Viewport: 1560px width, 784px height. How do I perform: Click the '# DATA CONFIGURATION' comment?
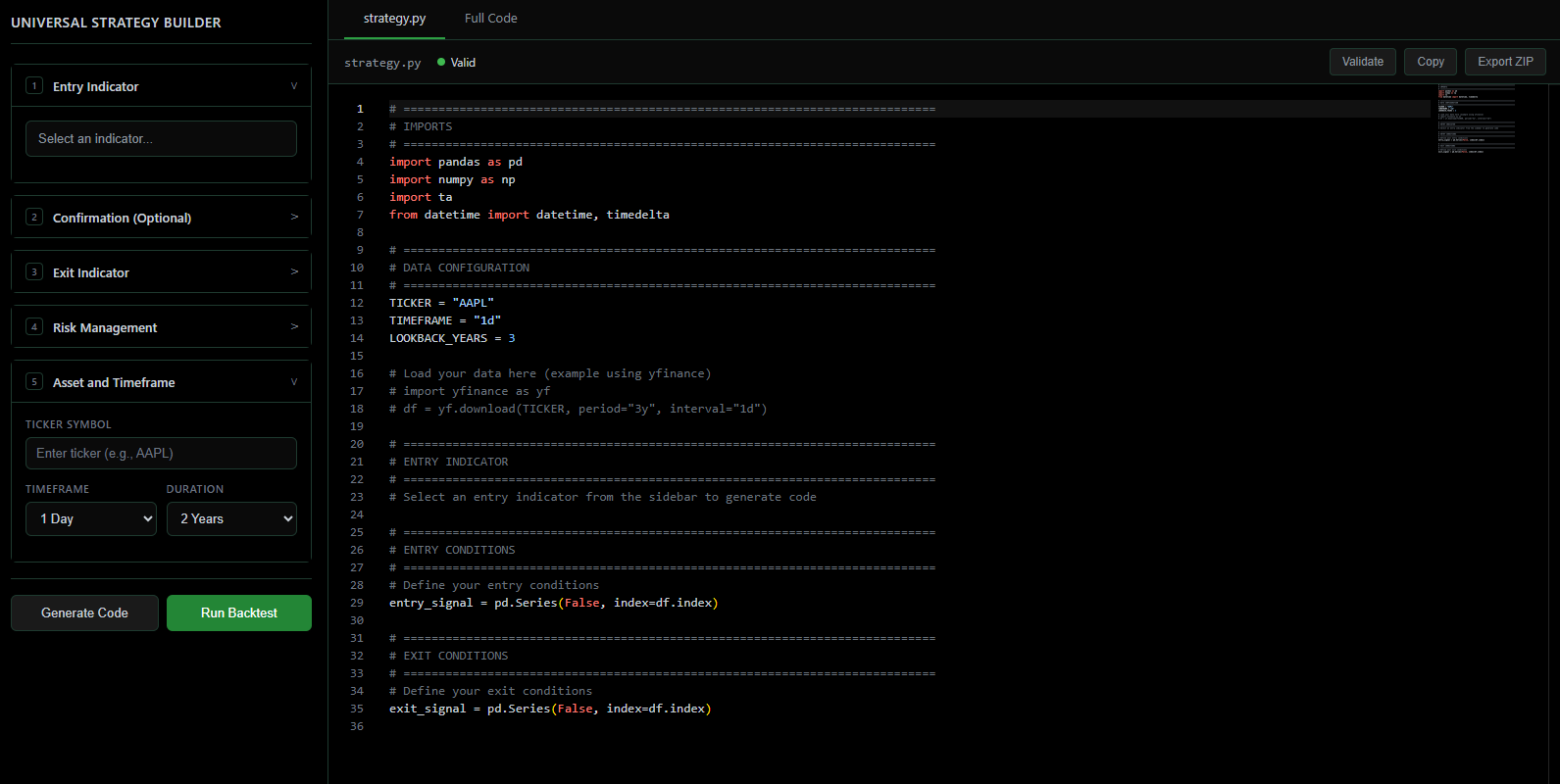pos(459,268)
